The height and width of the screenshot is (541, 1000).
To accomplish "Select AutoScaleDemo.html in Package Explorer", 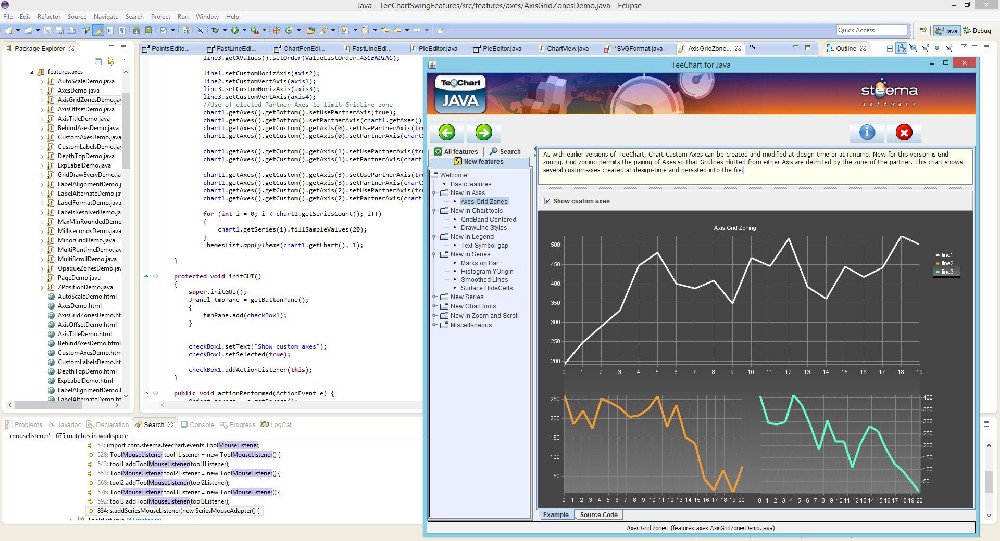I will pos(85,296).
